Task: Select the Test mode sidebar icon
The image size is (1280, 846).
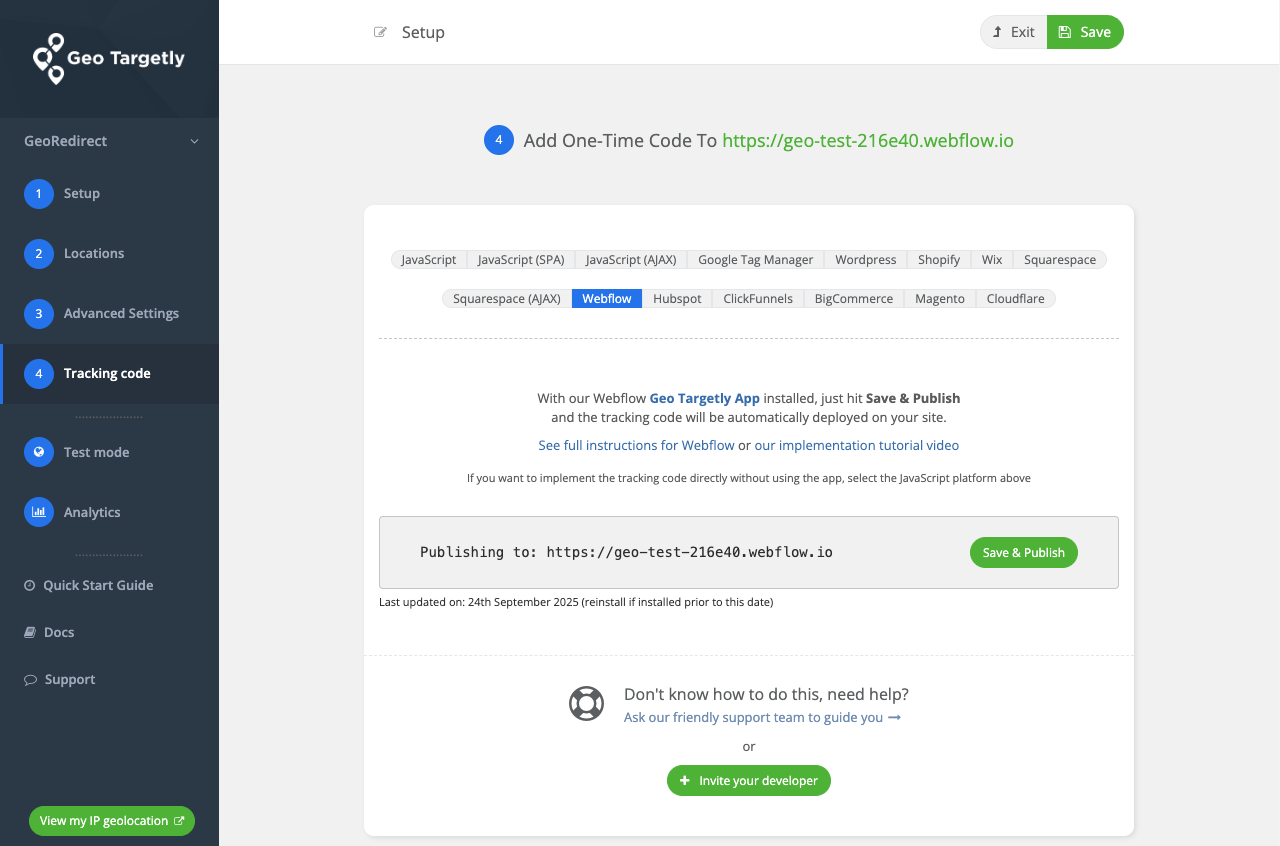Action: (x=38, y=452)
